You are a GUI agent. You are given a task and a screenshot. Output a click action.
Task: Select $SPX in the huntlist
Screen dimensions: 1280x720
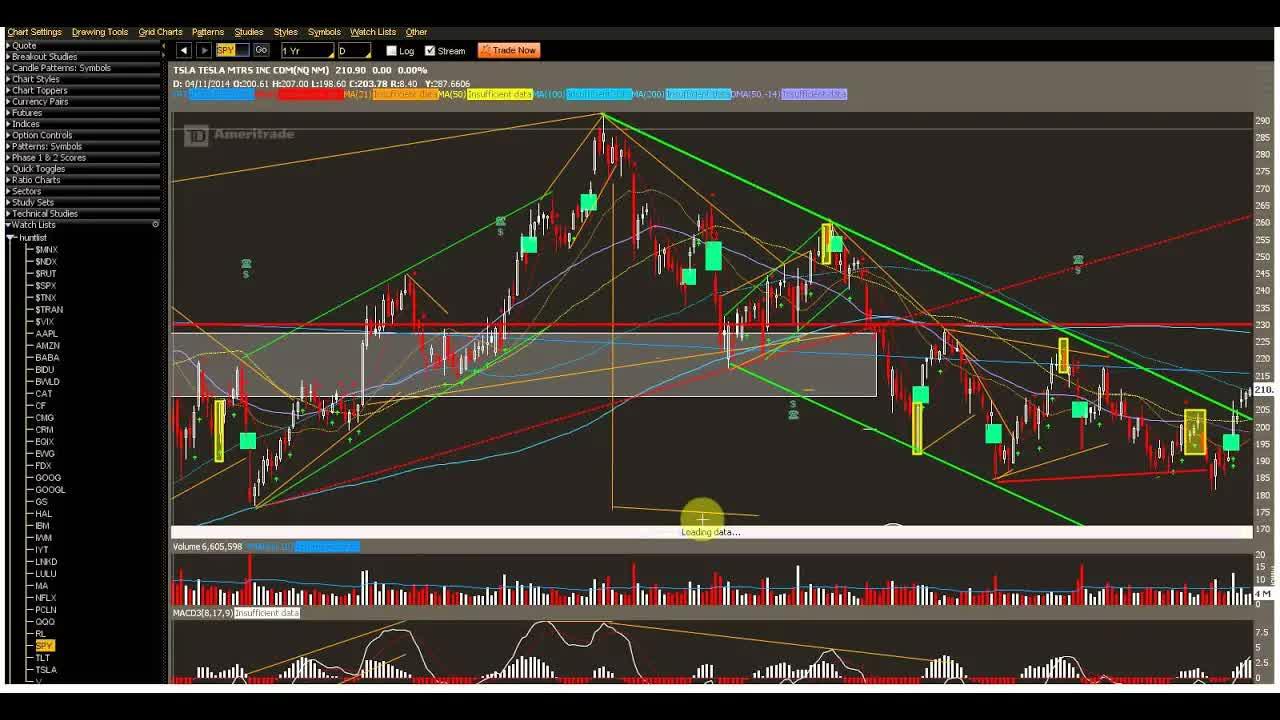pyautogui.click(x=45, y=286)
